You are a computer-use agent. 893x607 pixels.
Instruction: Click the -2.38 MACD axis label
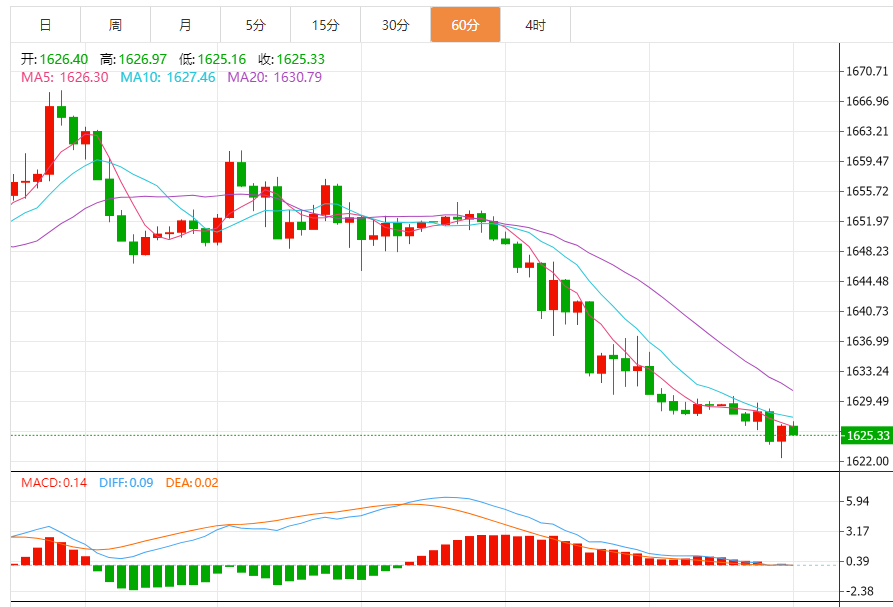pyautogui.click(x=858, y=591)
